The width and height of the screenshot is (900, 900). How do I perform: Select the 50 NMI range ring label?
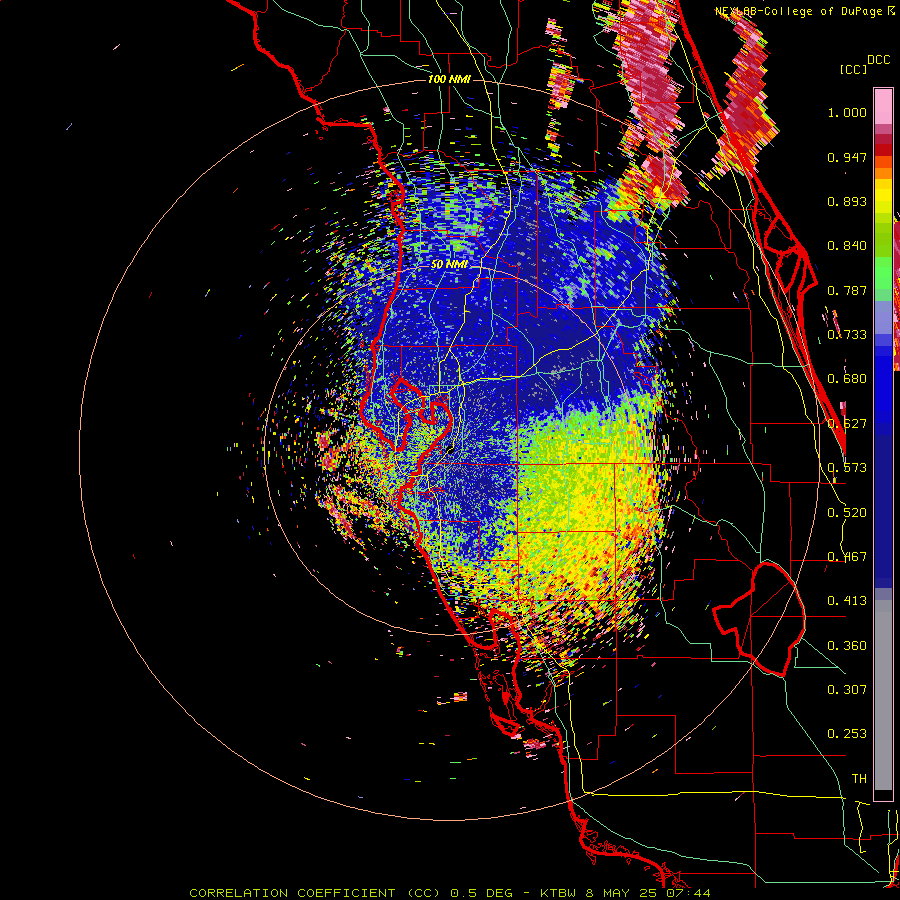tap(449, 265)
